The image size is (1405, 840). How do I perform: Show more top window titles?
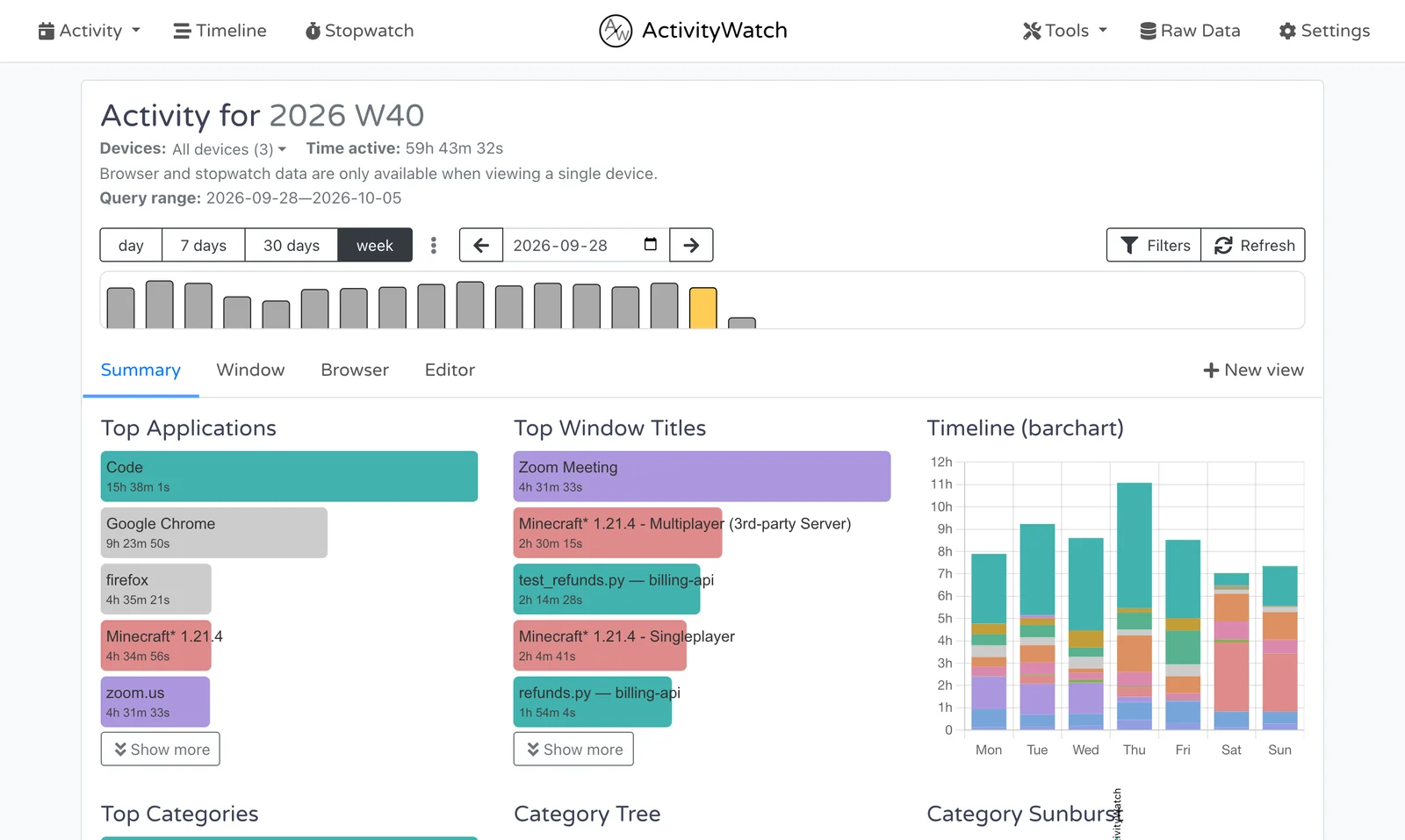coord(573,749)
